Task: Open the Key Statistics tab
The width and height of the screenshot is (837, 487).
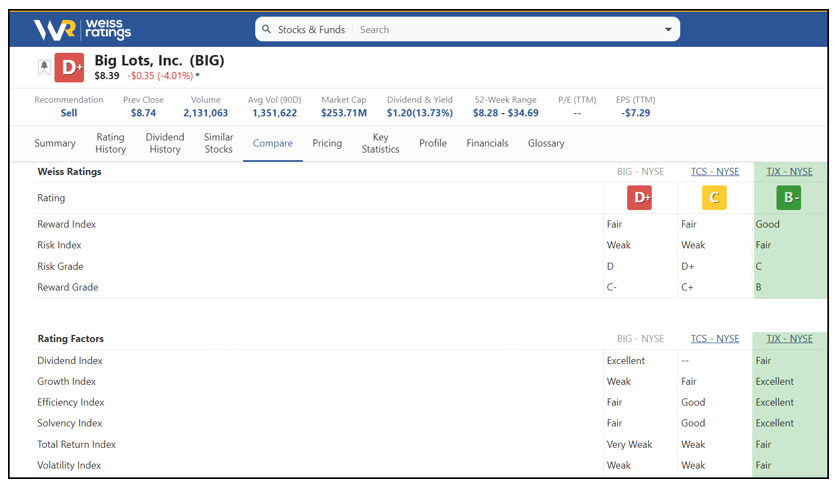Action: tap(381, 143)
